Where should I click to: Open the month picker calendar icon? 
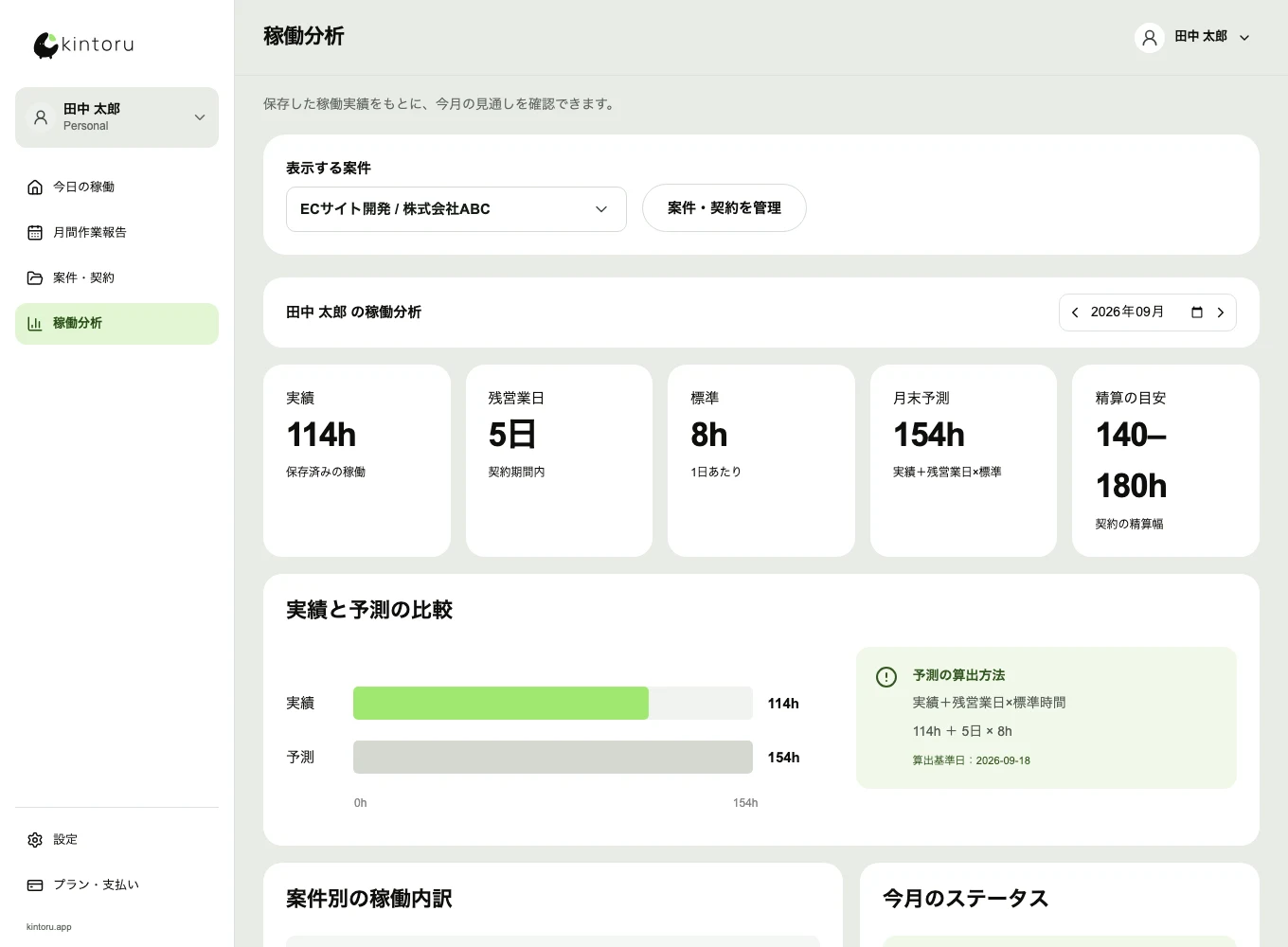[x=1197, y=313]
